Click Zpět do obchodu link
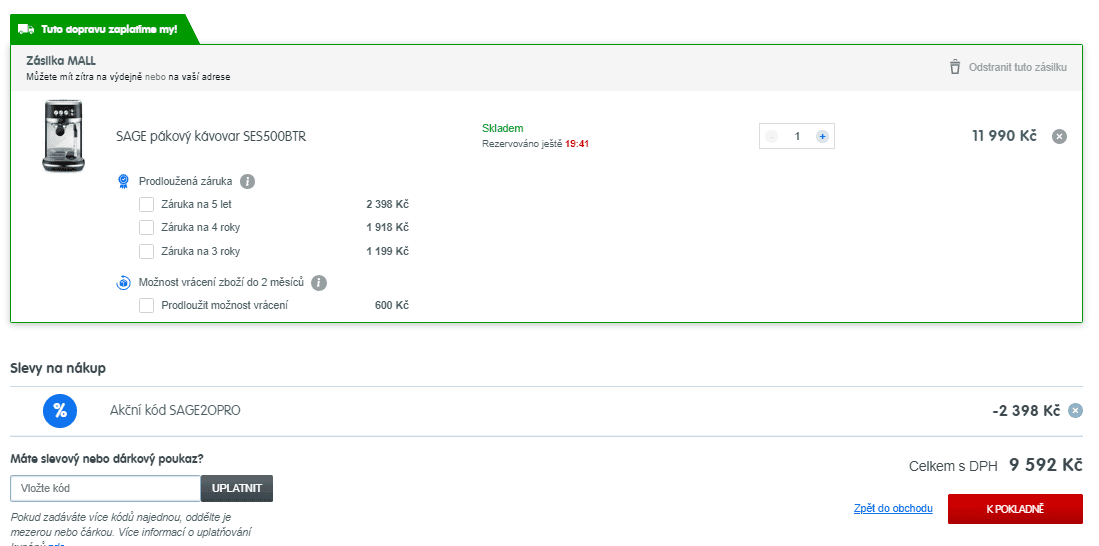This screenshot has width=1099, height=546. click(893, 508)
